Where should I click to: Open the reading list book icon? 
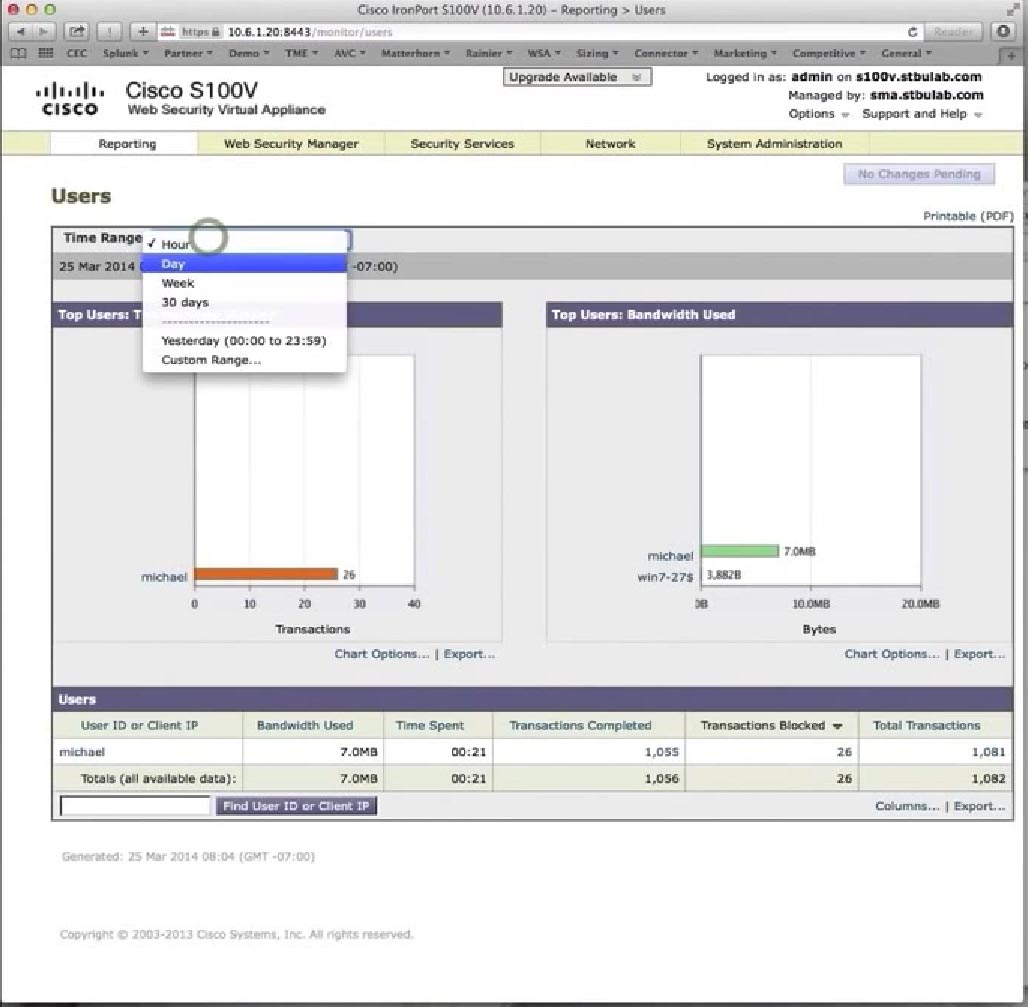tap(18, 53)
